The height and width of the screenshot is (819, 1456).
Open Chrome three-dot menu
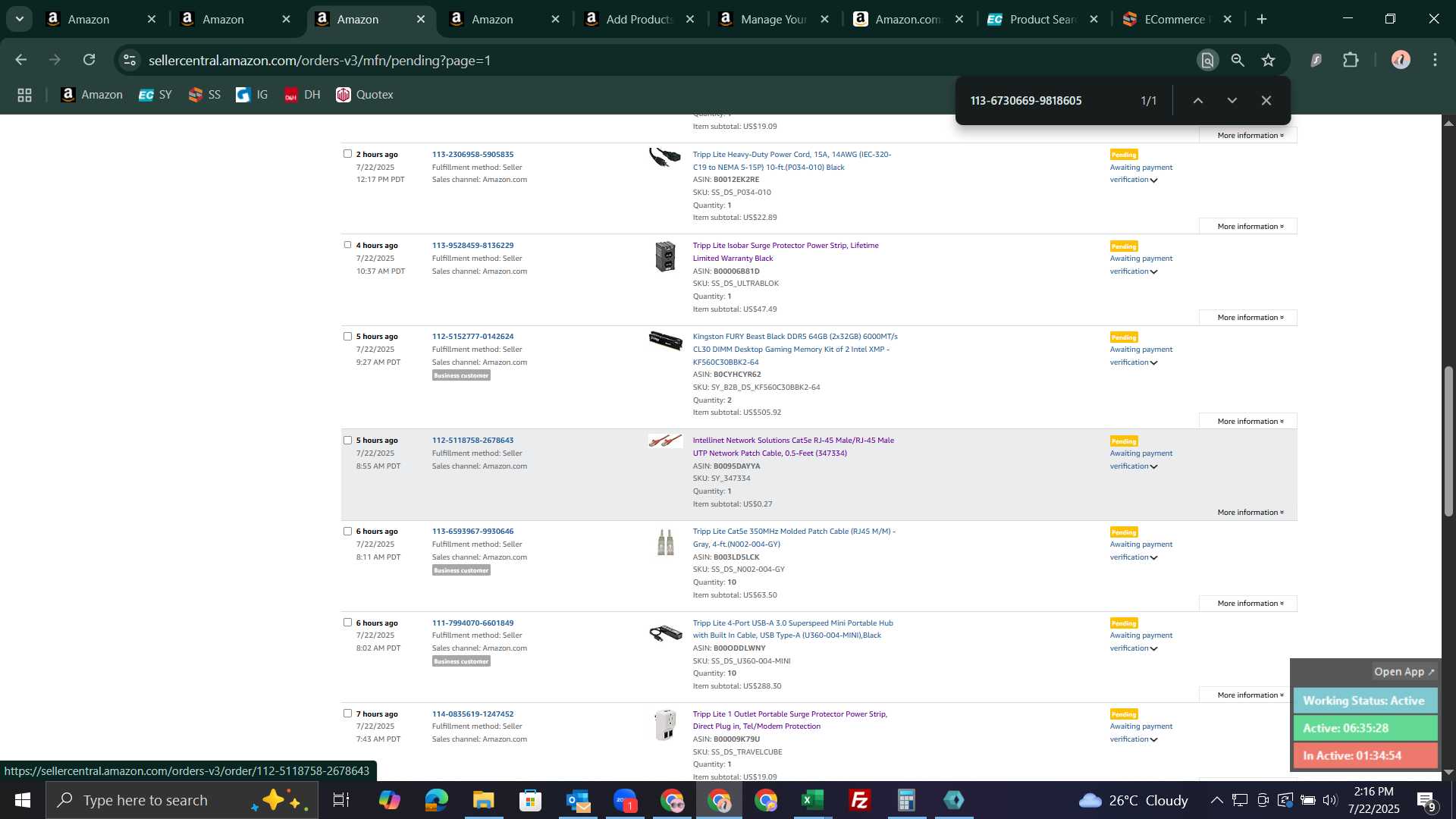coord(1436,60)
